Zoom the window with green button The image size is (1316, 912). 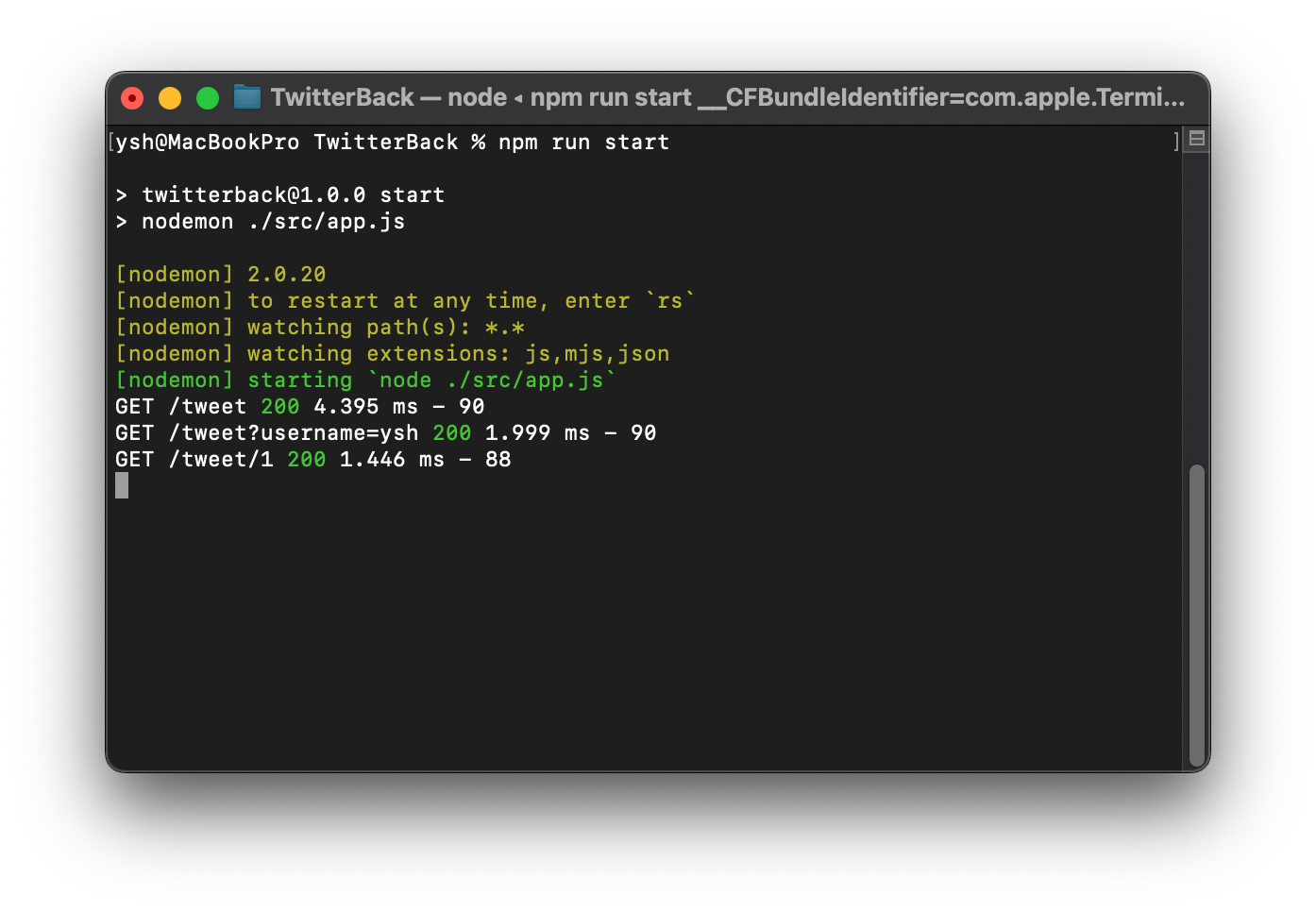coord(208,98)
